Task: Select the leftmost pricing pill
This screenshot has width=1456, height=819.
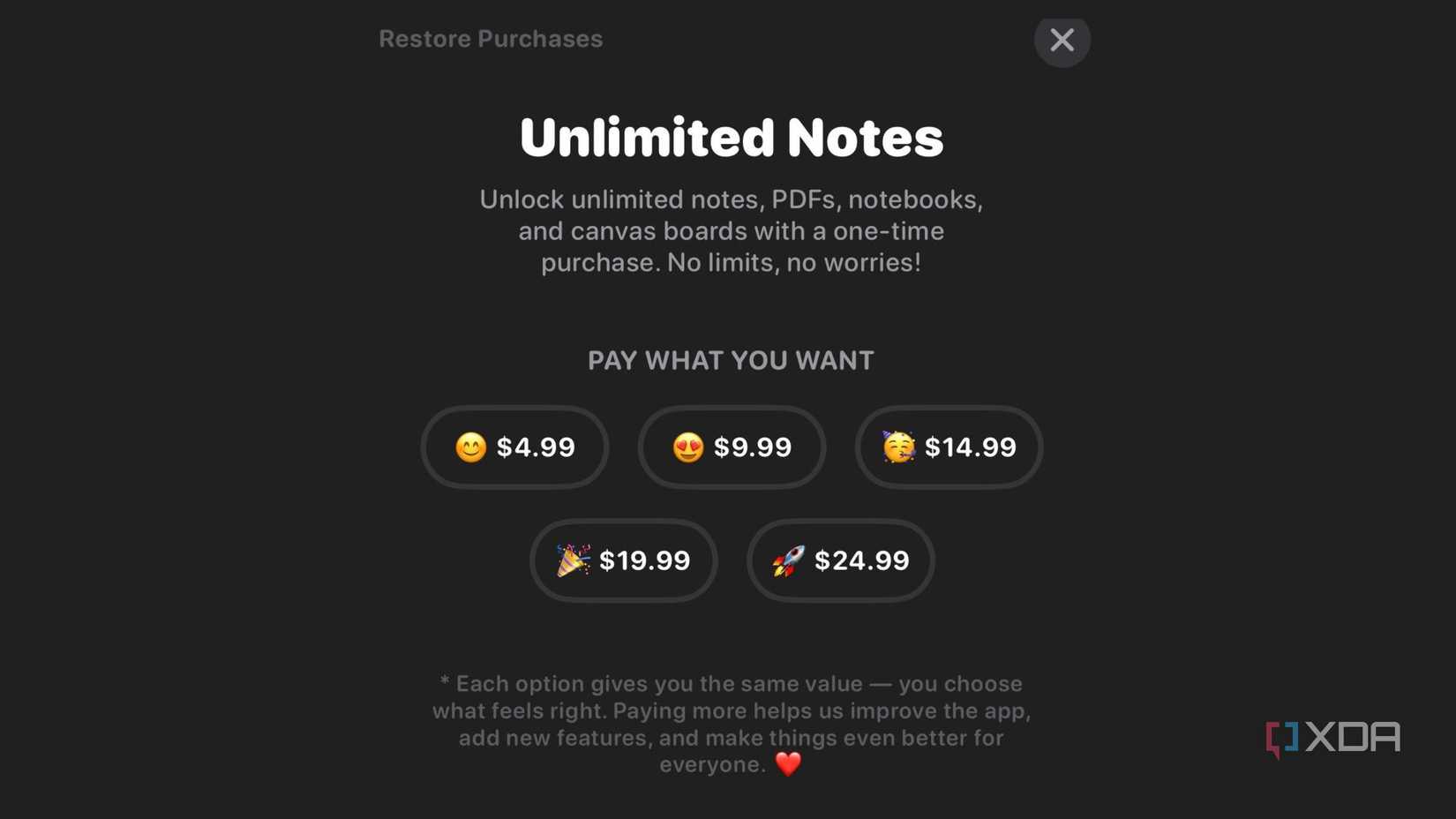Action: [514, 447]
